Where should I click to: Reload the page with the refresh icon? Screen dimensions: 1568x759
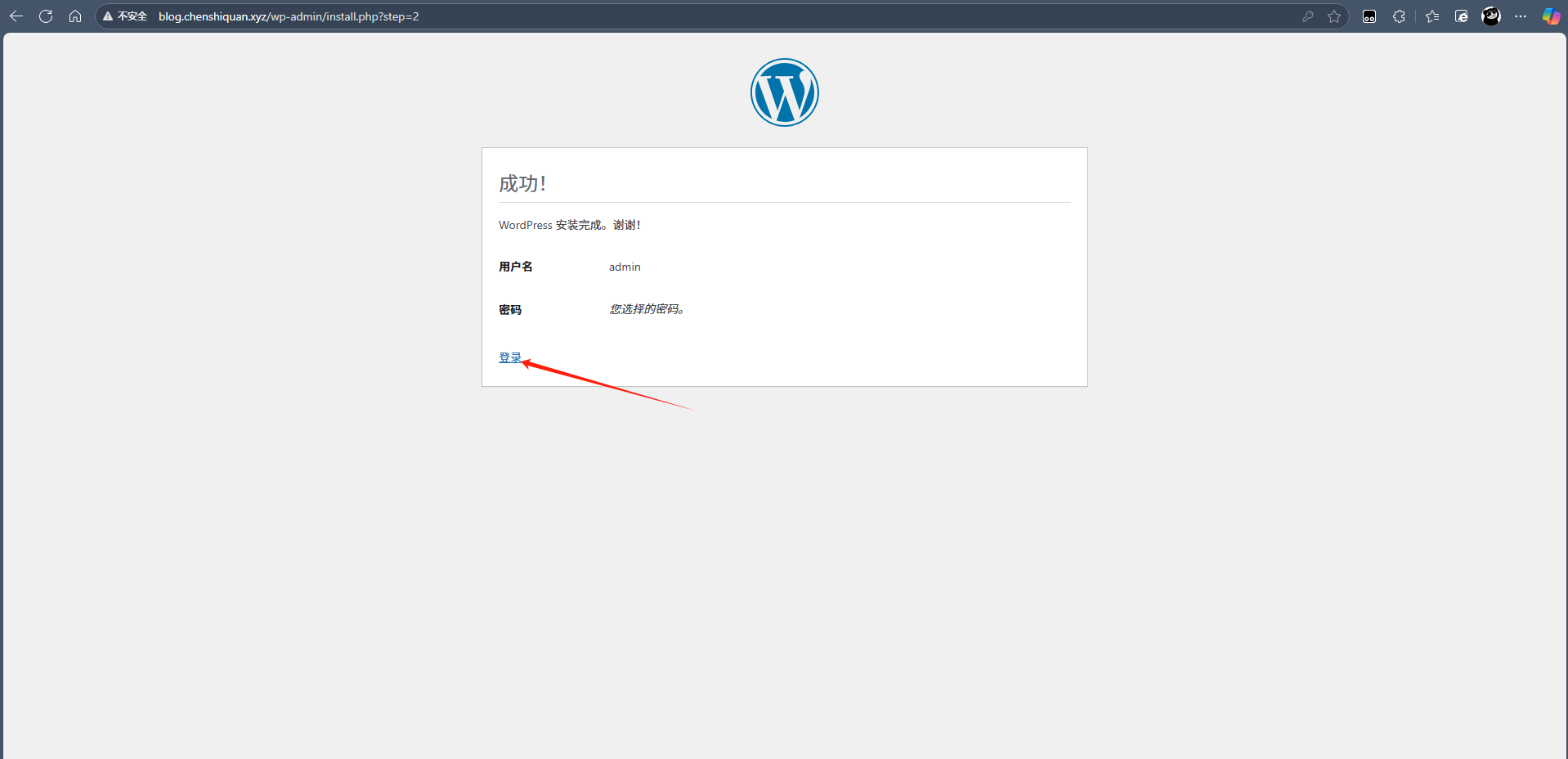click(46, 16)
